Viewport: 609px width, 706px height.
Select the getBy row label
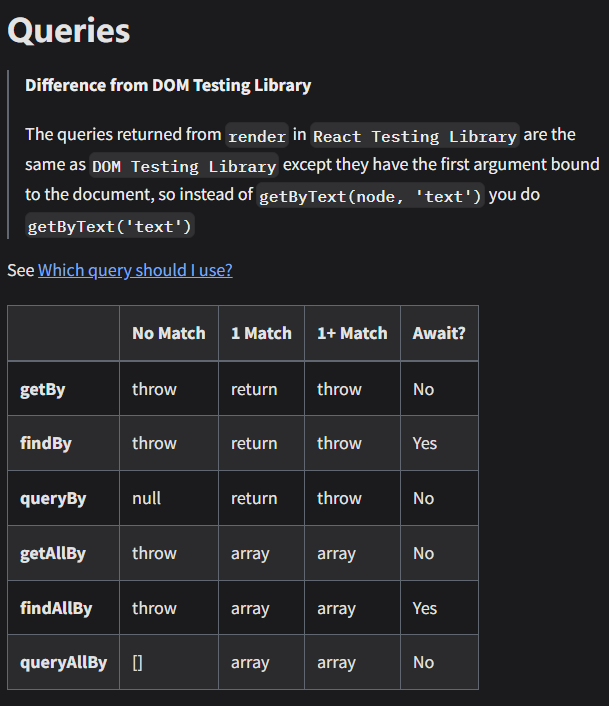[x=43, y=389]
